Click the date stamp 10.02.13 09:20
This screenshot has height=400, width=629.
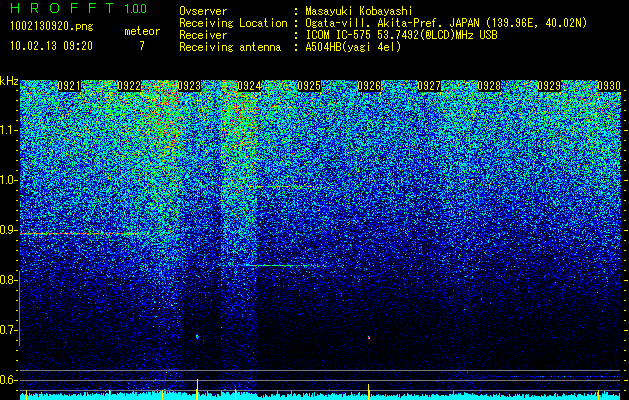pyautogui.click(x=51, y=46)
